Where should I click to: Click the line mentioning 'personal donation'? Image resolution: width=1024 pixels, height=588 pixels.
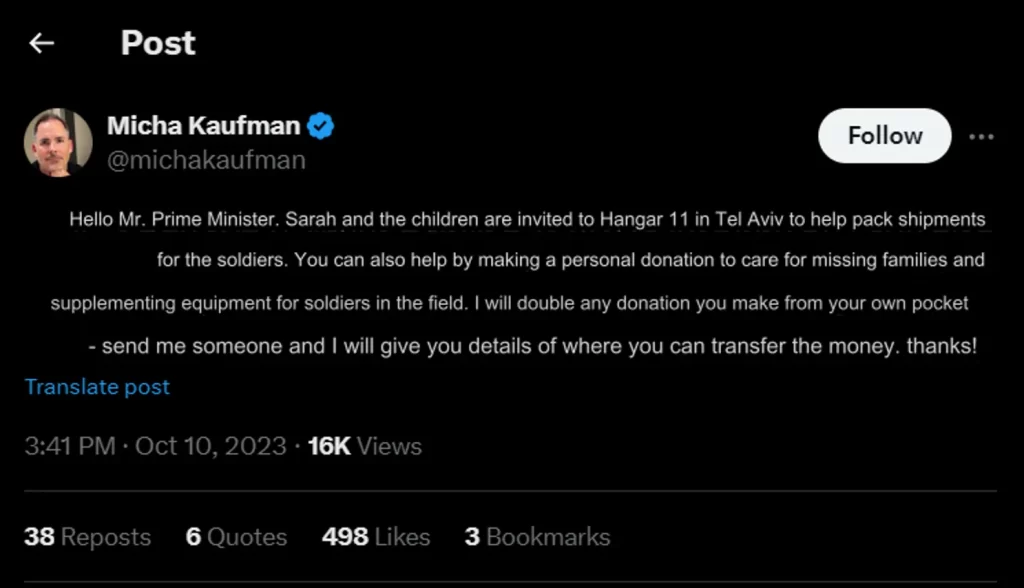571,260
